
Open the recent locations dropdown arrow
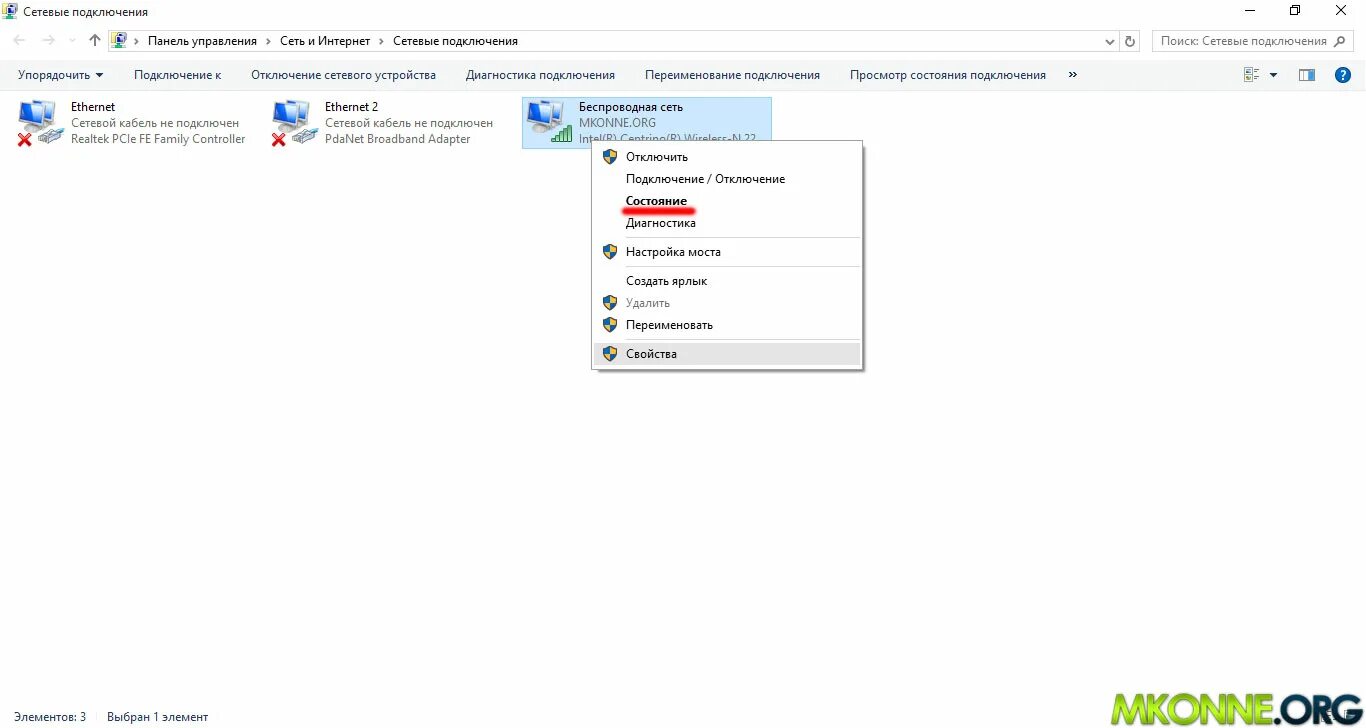click(72, 42)
